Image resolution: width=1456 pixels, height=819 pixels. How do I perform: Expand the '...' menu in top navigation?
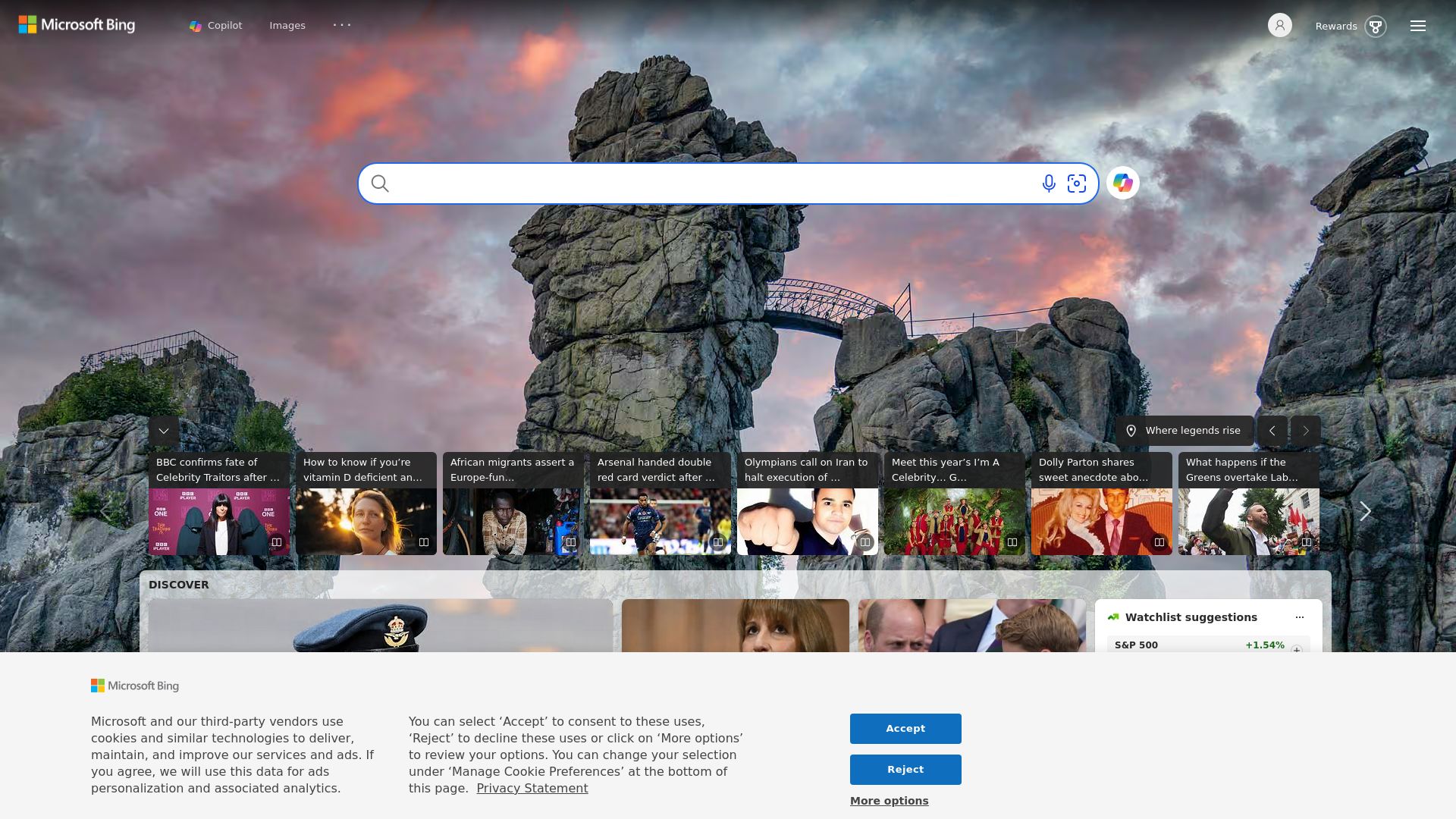click(x=342, y=25)
